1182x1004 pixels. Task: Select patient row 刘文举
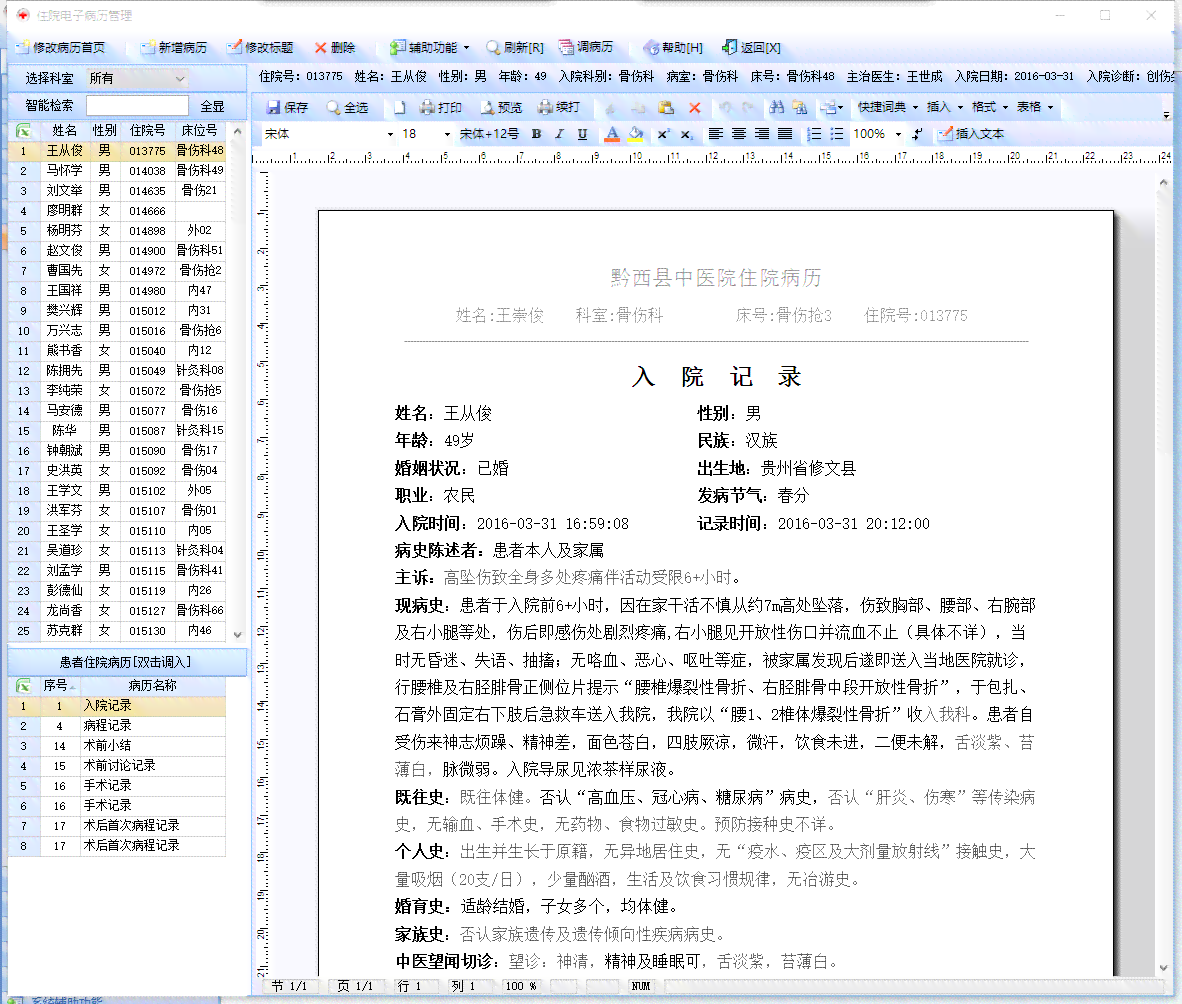coord(117,191)
